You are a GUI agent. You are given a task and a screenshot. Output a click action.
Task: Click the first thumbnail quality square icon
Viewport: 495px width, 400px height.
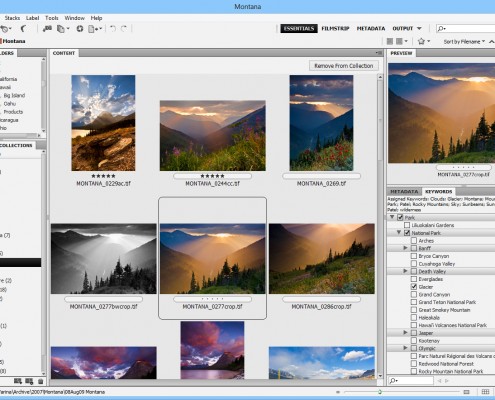coord(390,41)
